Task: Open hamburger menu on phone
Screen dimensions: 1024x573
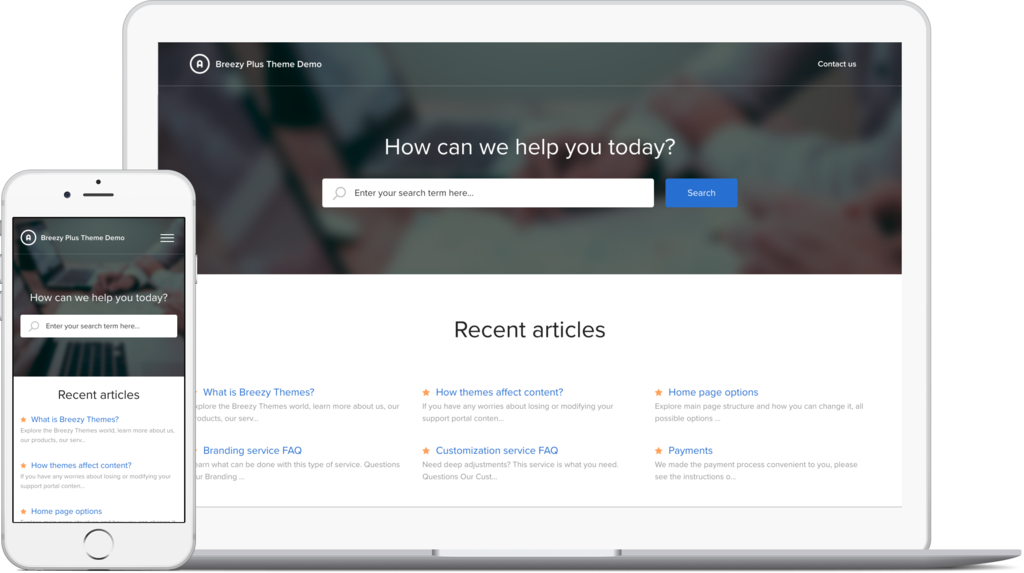Action: [x=167, y=238]
